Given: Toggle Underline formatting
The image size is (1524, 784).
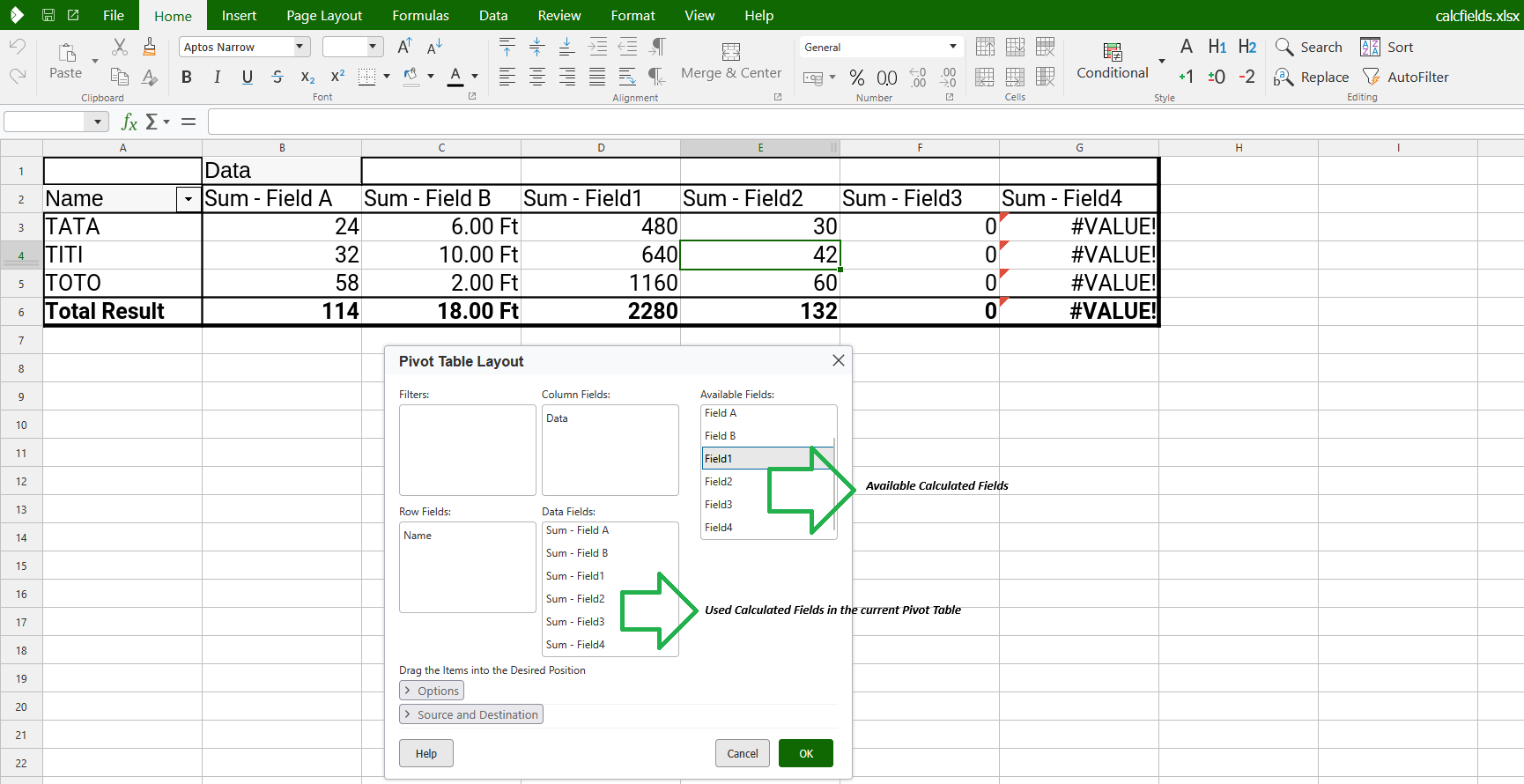Looking at the screenshot, I should (x=248, y=77).
